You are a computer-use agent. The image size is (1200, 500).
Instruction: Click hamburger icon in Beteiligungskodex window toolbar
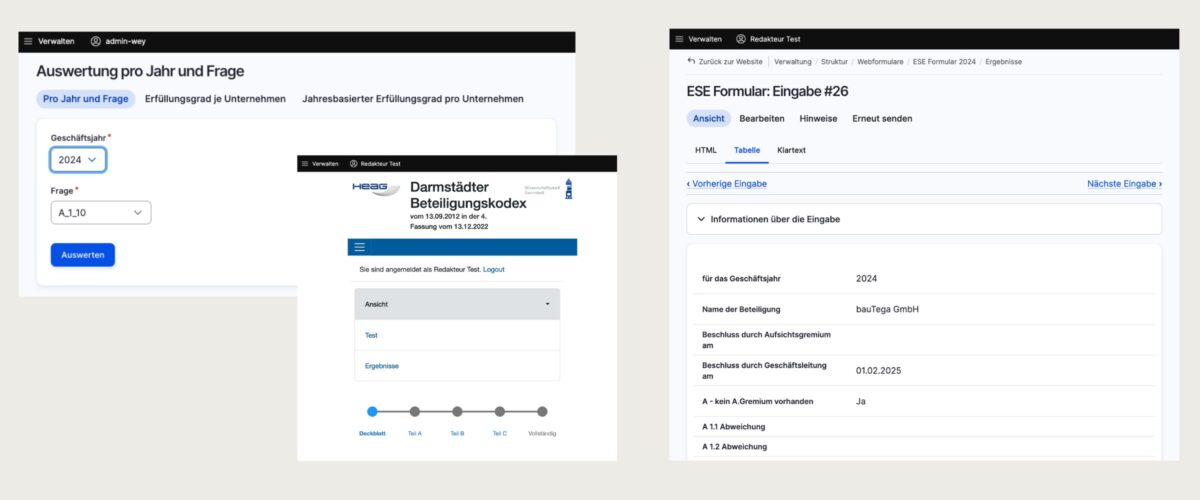click(305, 163)
